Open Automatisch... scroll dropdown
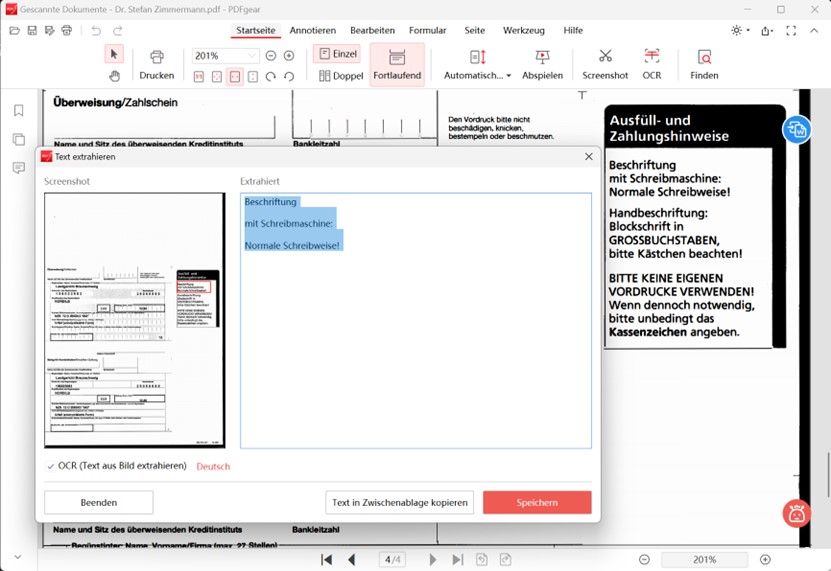Screen dimensions: 831x571 pos(478,65)
